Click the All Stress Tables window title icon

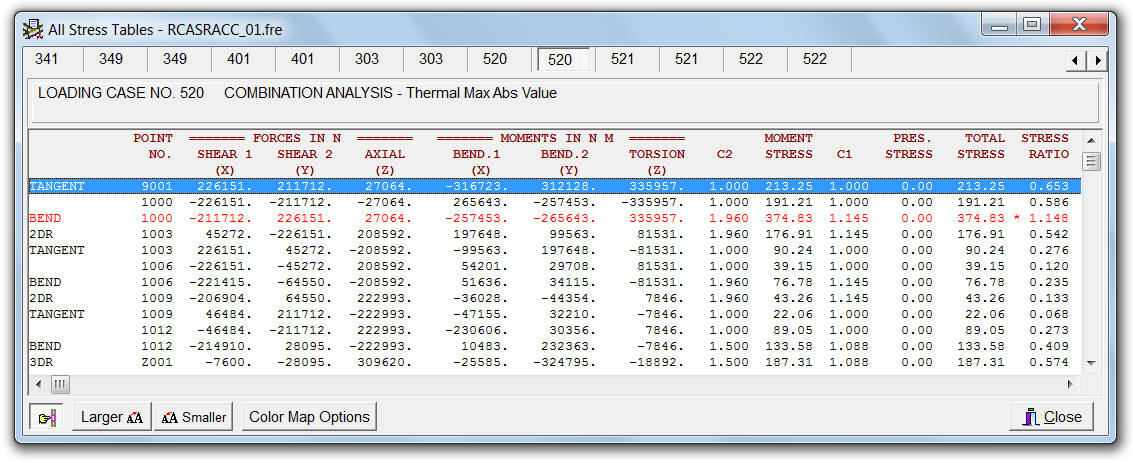point(33,30)
